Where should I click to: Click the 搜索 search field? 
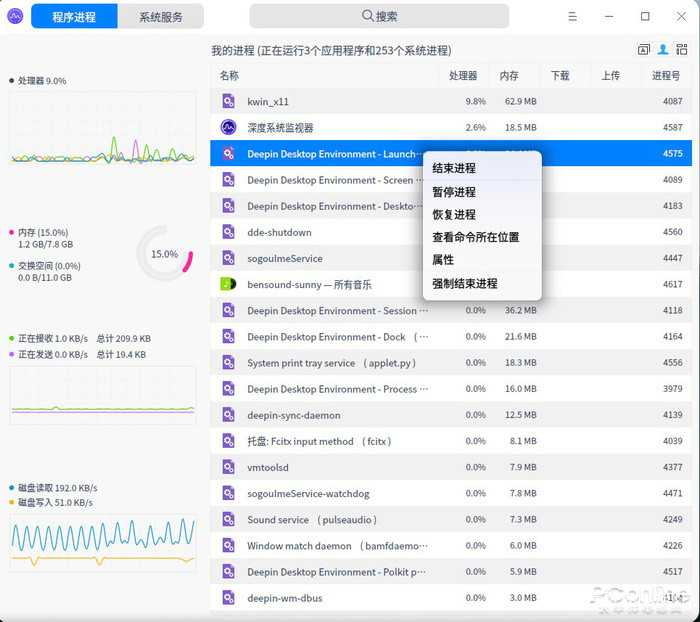(378, 16)
